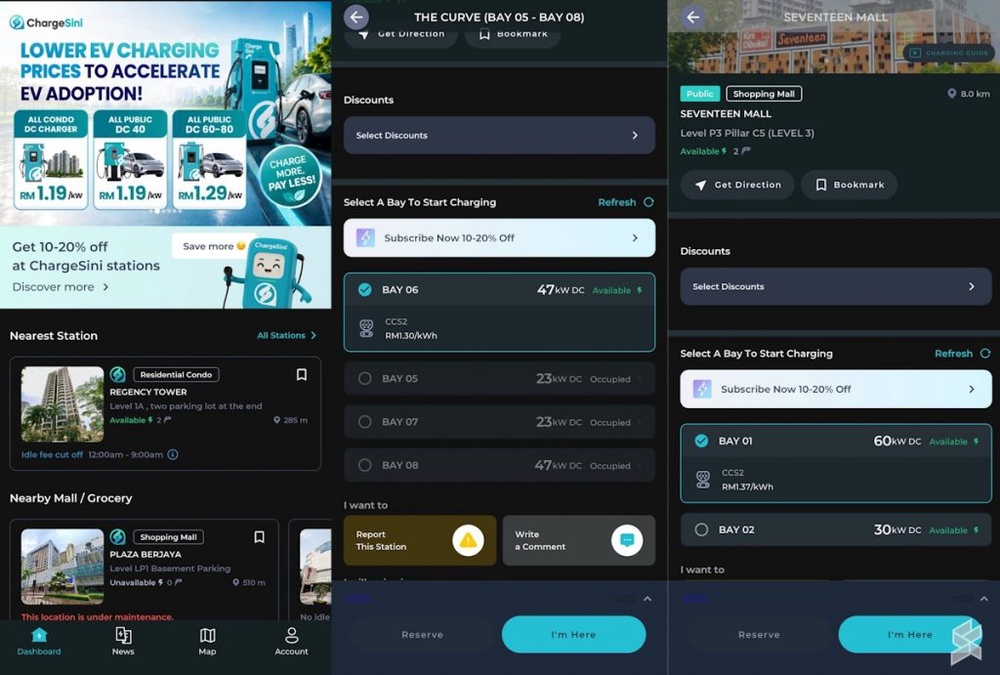Tap RM1.37/kWh price for Bay 01
The height and width of the screenshot is (675, 1000).
point(747,487)
